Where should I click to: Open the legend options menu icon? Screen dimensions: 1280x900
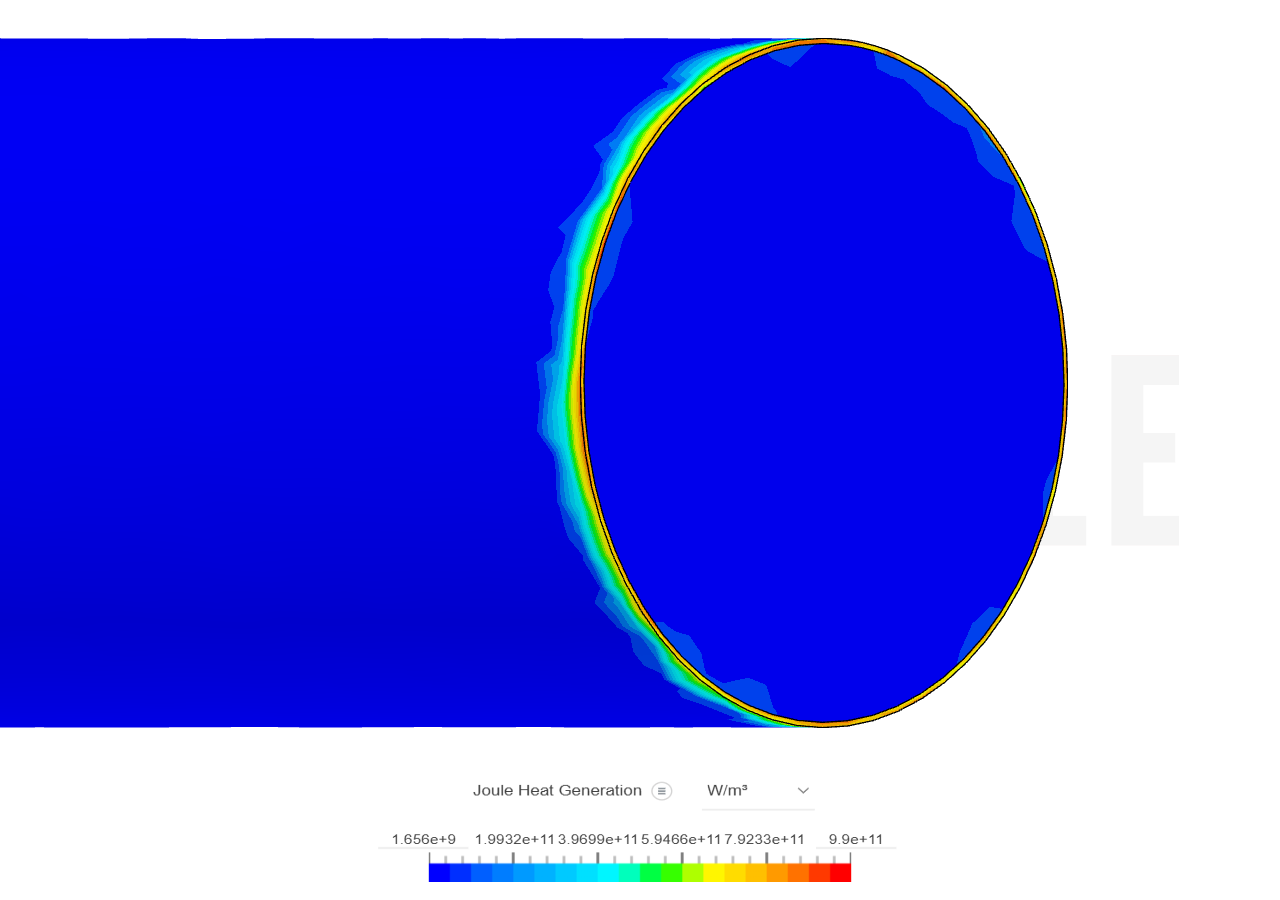(x=661, y=791)
